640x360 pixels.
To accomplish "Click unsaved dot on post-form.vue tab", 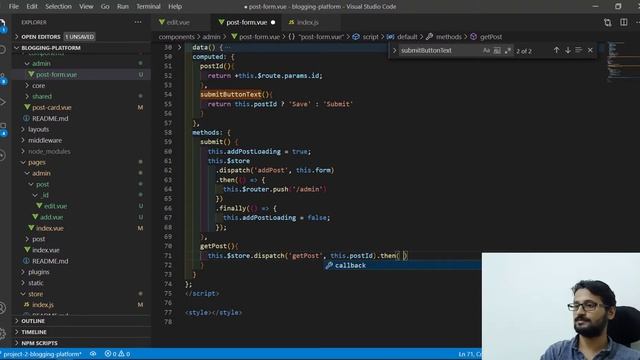I will click(273, 22).
